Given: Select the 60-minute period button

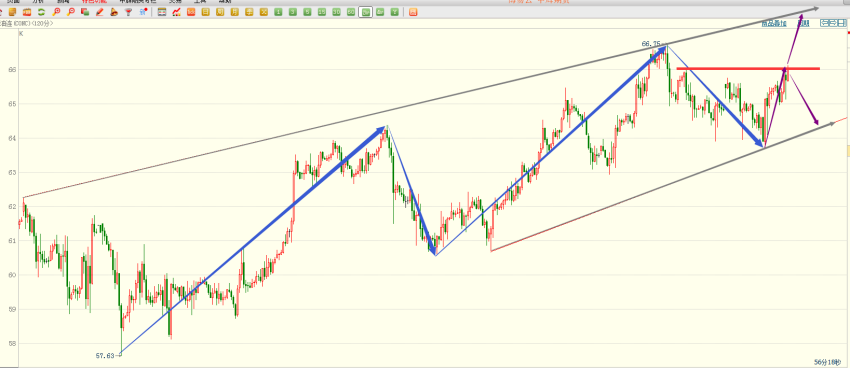Looking at the screenshot, I should click(351, 12).
